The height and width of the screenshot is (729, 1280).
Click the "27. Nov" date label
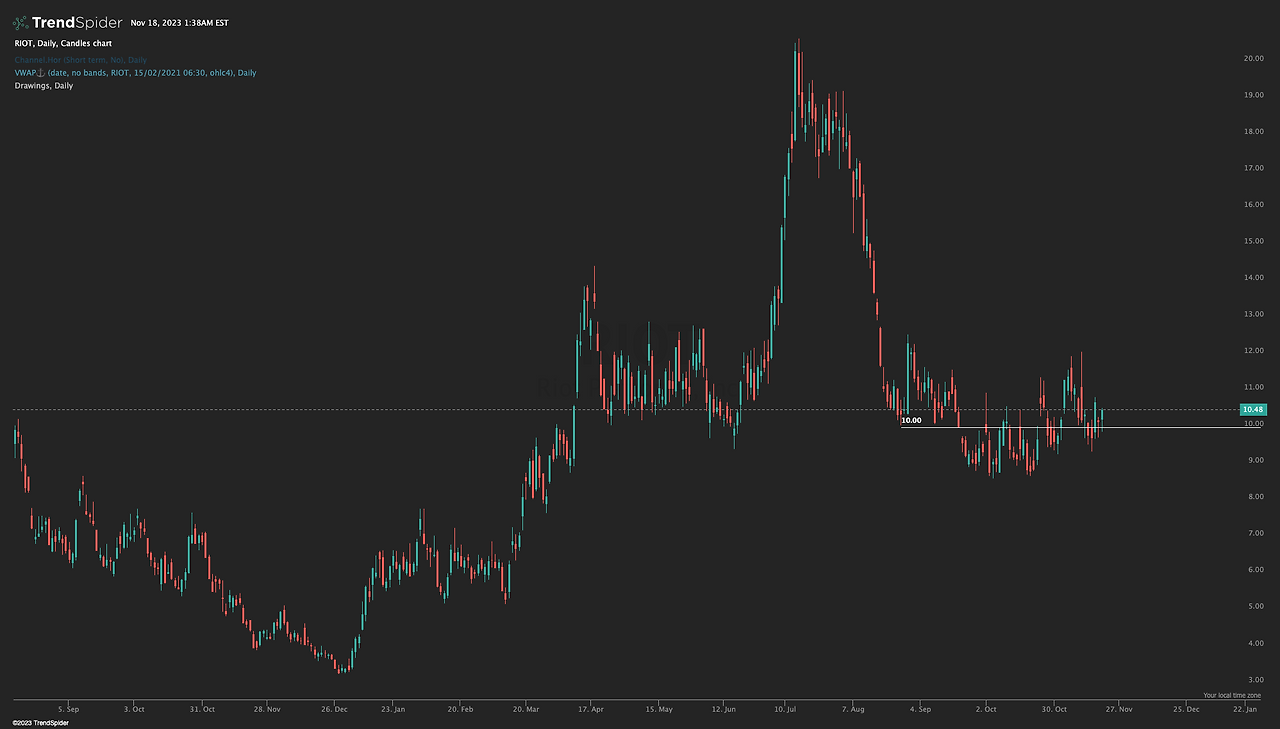[x=1118, y=709]
